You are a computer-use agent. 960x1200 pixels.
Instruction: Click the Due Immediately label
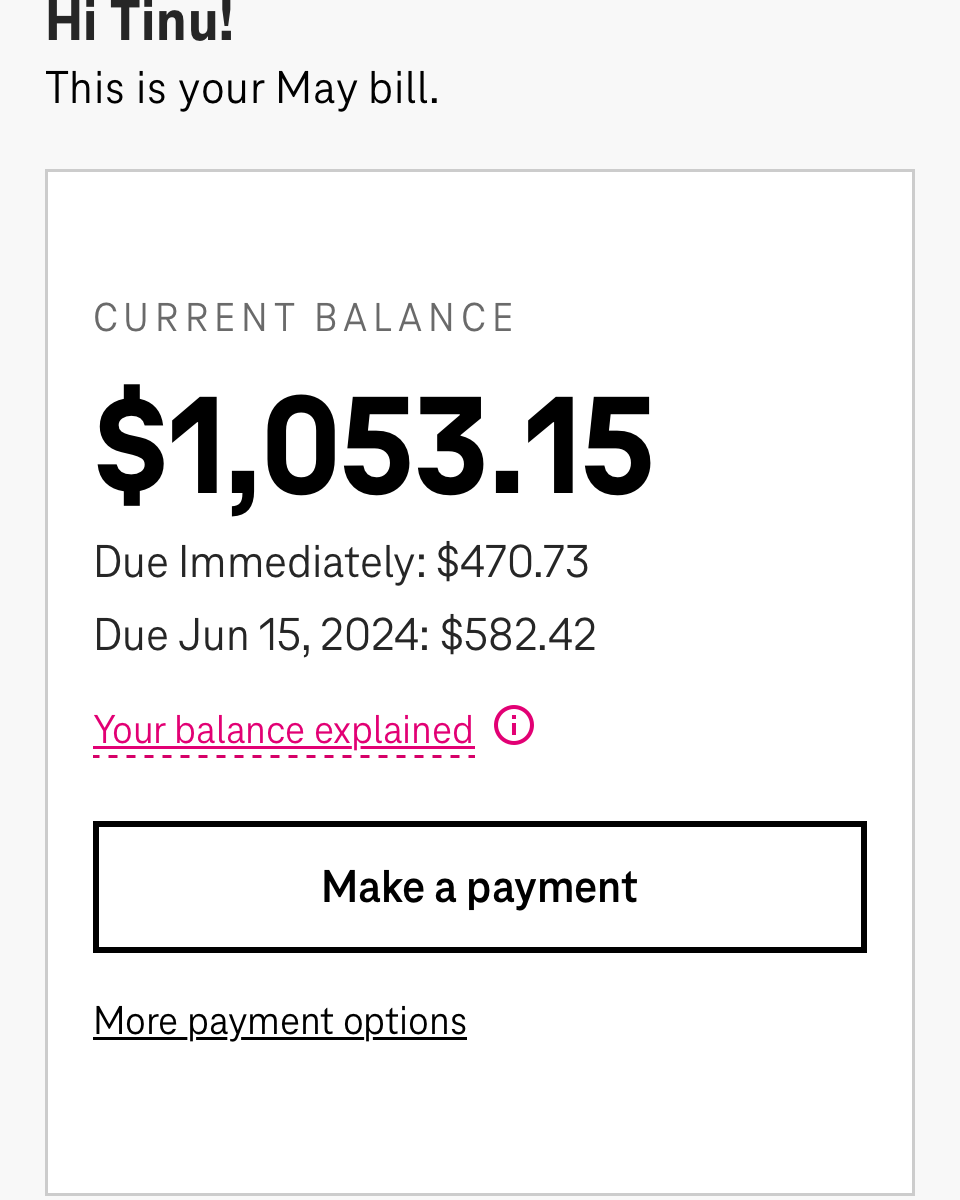coord(261,562)
